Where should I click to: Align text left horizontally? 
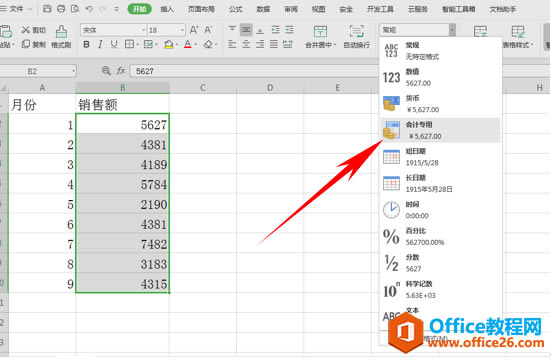(232, 44)
